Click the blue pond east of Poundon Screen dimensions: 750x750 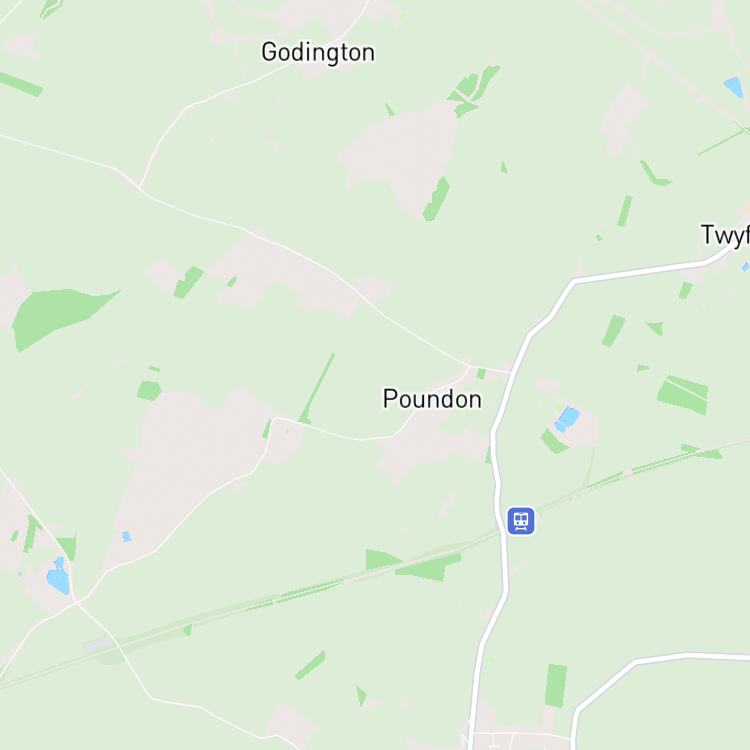pos(567,419)
